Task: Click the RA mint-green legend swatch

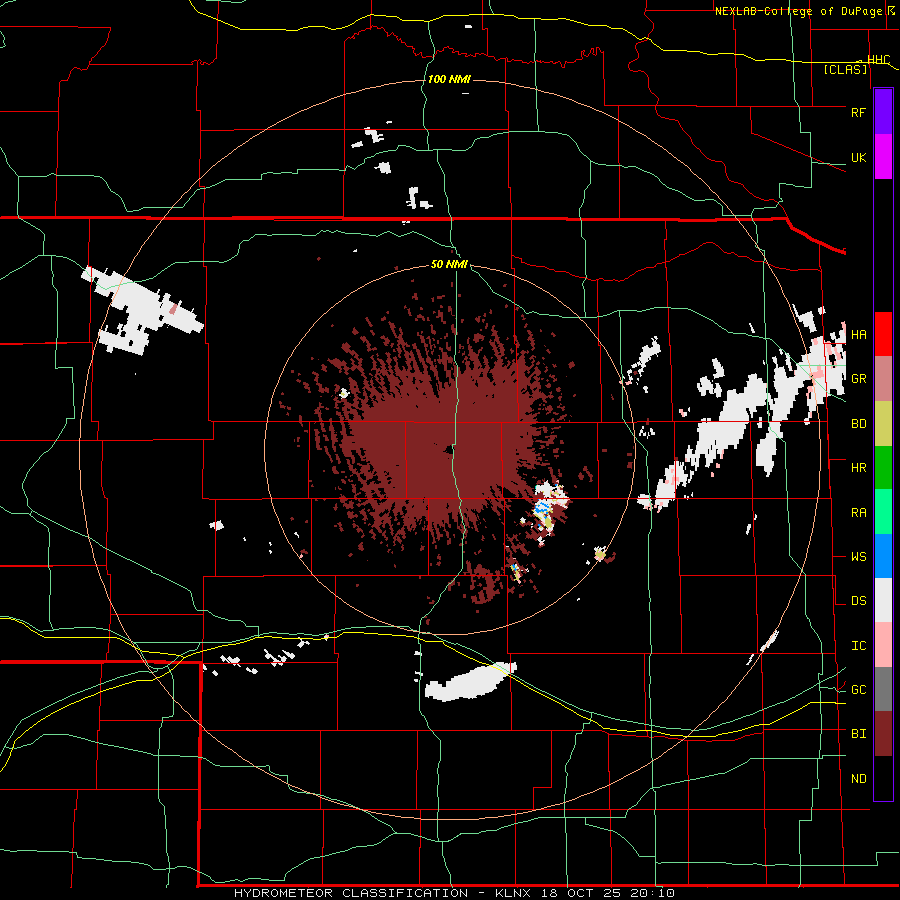Action: 883,512
